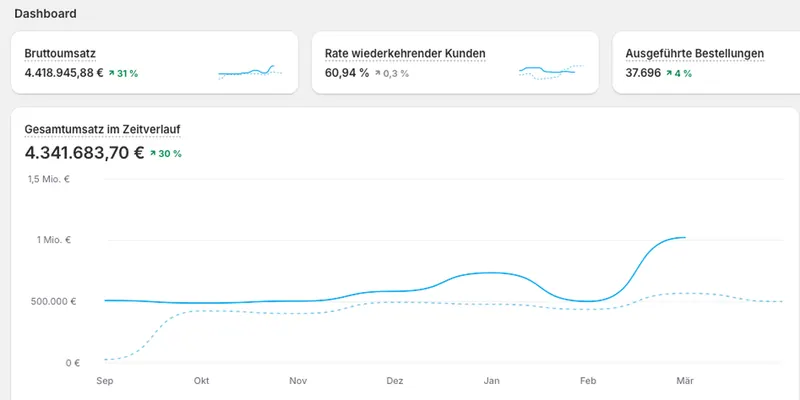Click the dotted comparison line near Okt

[204, 311]
